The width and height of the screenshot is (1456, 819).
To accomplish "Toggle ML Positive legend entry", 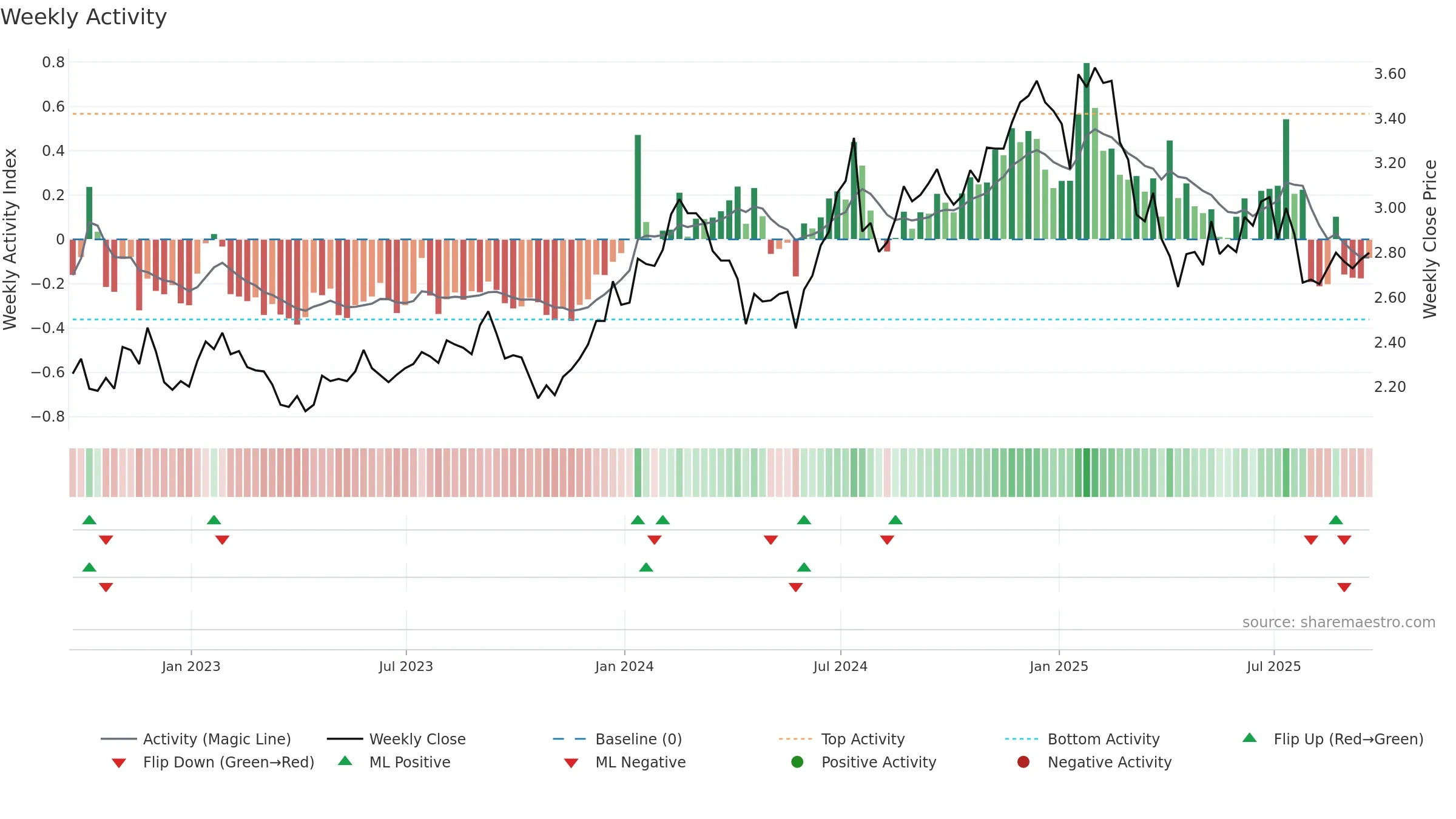I will [x=394, y=762].
